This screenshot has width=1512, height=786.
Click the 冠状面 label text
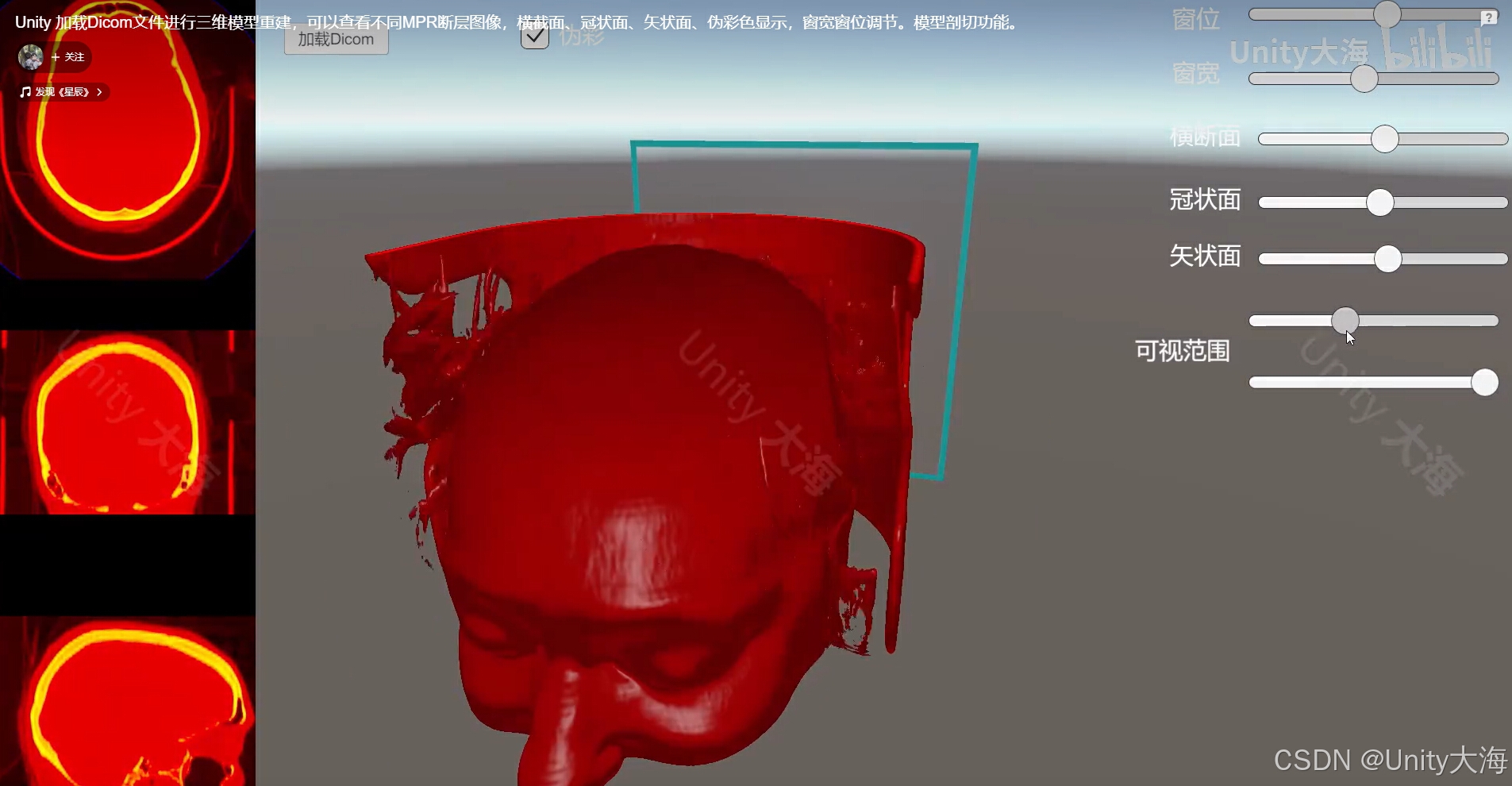(1205, 199)
